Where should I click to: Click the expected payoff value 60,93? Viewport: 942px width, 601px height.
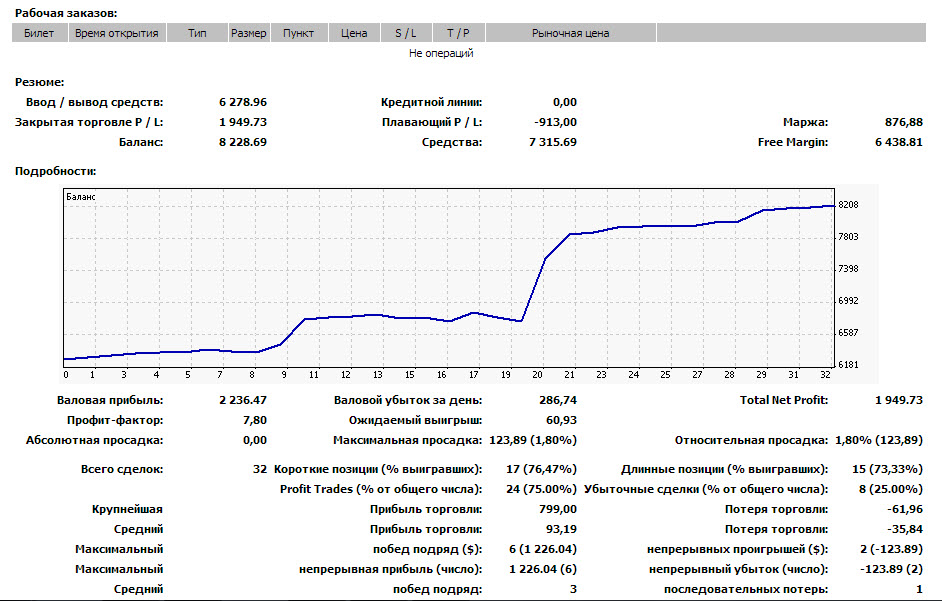tap(562, 420)
